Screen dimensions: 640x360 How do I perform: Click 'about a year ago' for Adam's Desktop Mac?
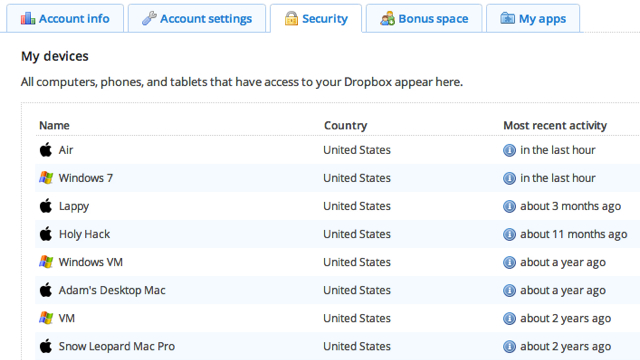[563, 291]
